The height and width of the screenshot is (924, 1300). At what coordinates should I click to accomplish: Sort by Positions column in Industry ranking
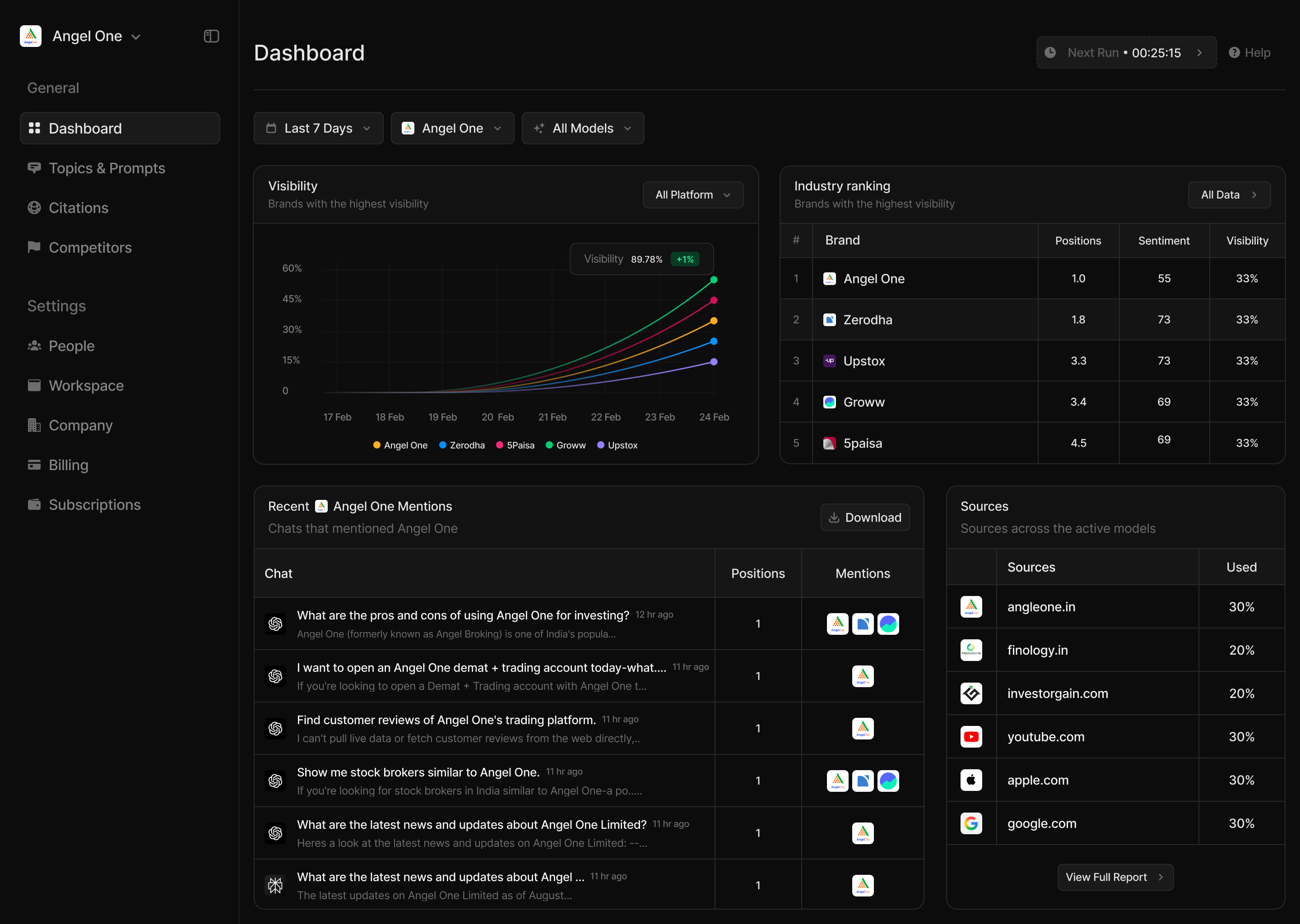coord(1078,240)
